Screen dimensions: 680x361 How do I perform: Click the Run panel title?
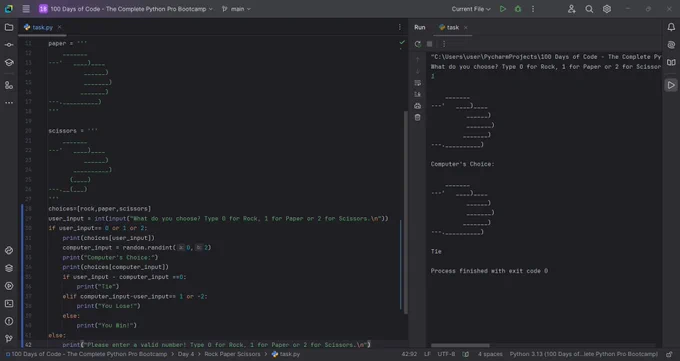point(419,27)
